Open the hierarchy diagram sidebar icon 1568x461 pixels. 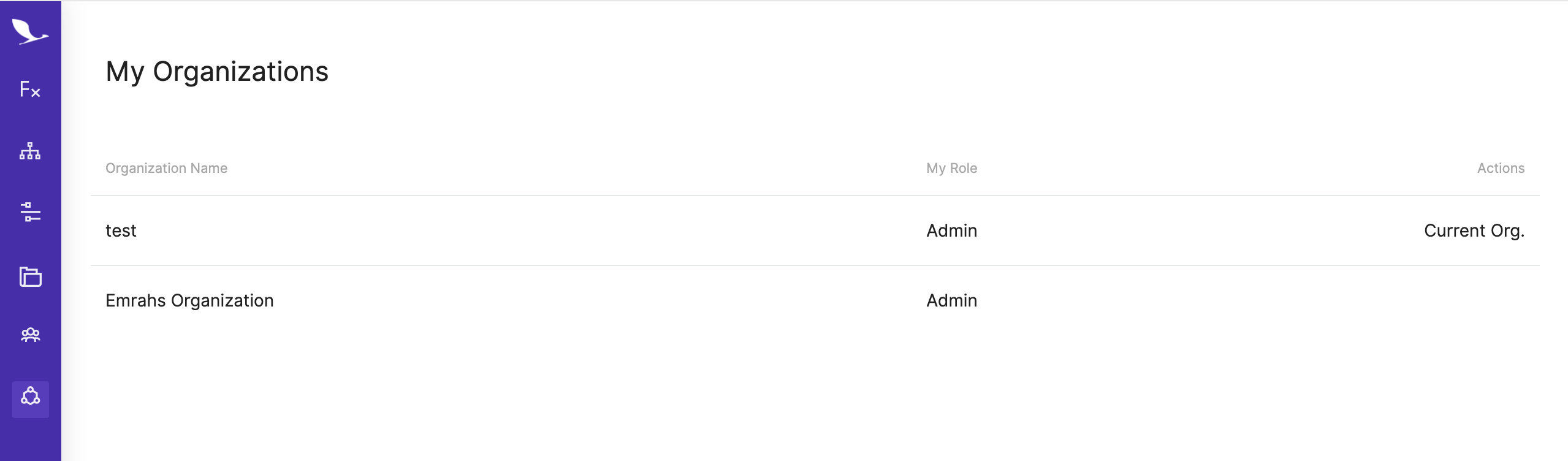(x=30, y=151)
